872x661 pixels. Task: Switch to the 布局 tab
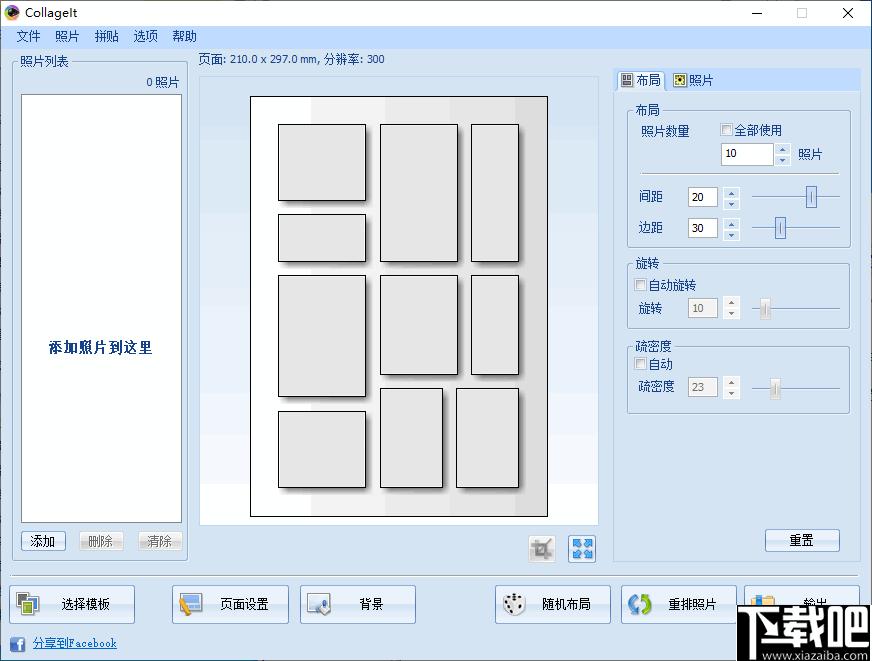click(641, 81)
